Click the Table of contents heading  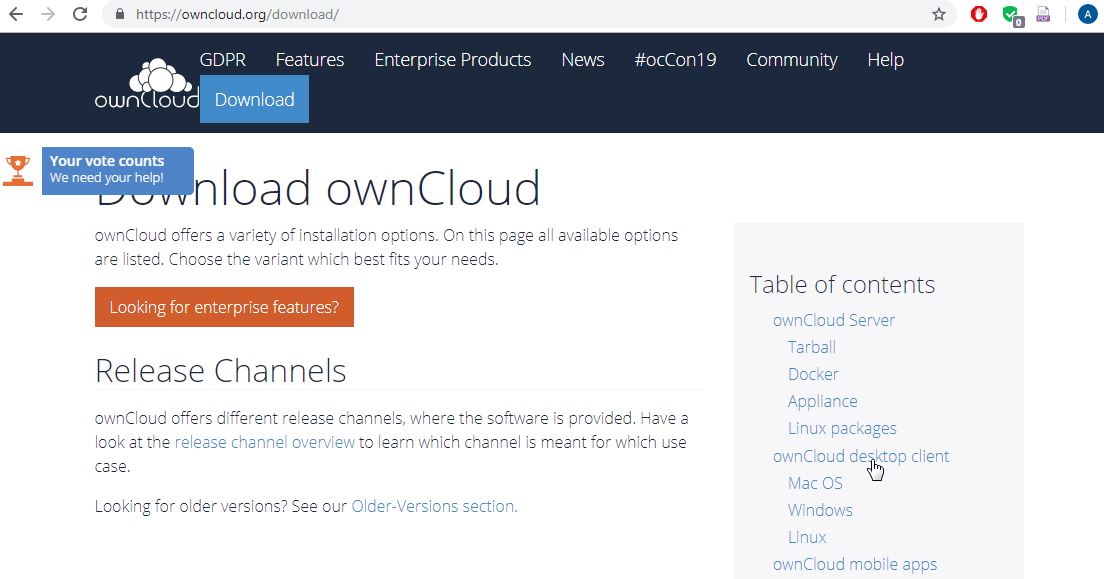point(842,285)
